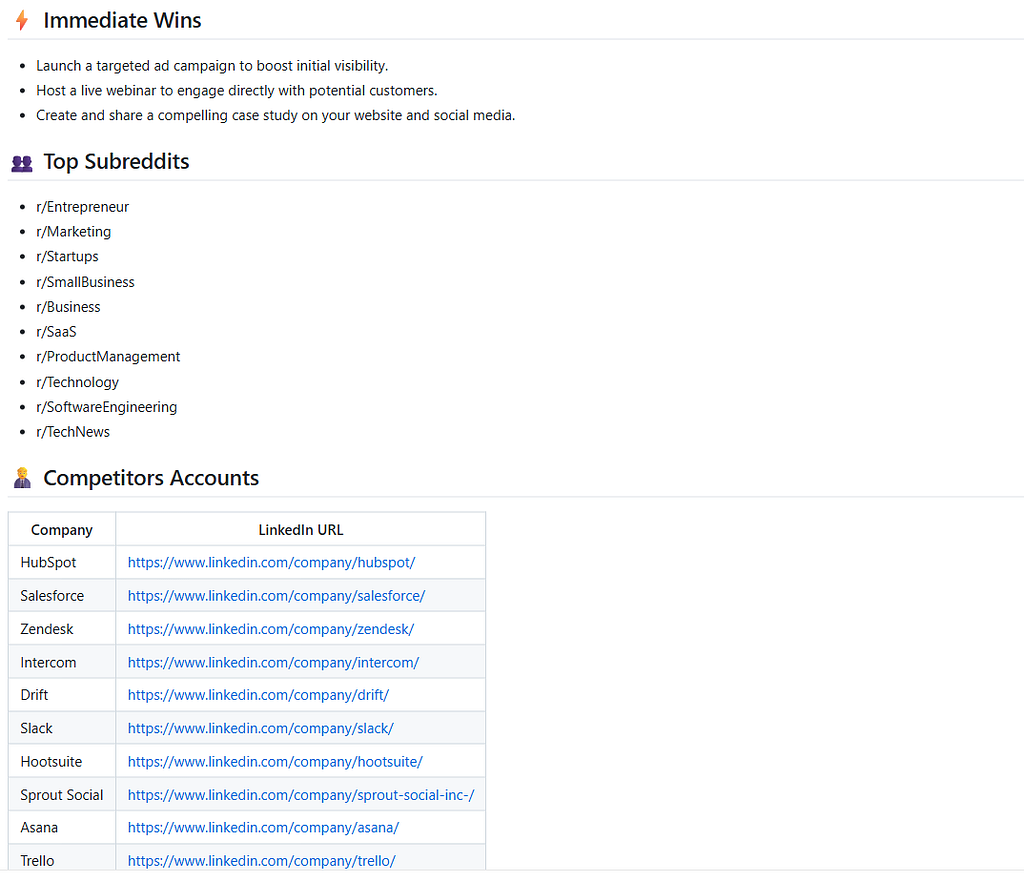
Task: Open the Salesforce LinkedIn company link
Action: tap(276, 596)
